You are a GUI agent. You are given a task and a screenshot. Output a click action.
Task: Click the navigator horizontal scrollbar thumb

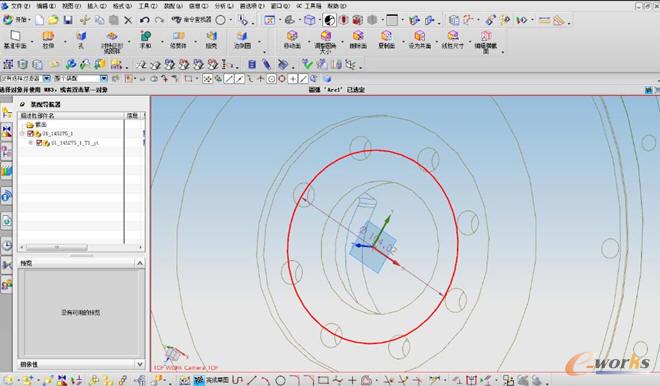(57, 248)
